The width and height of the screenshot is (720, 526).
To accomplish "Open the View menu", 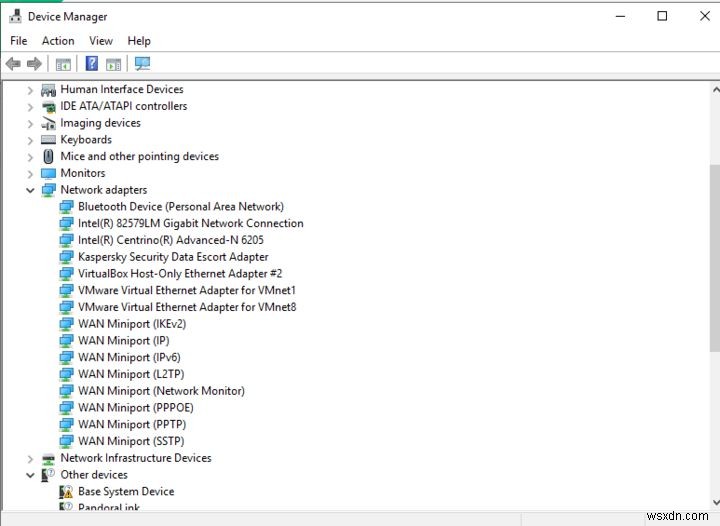I will click(x=101, y=41).
